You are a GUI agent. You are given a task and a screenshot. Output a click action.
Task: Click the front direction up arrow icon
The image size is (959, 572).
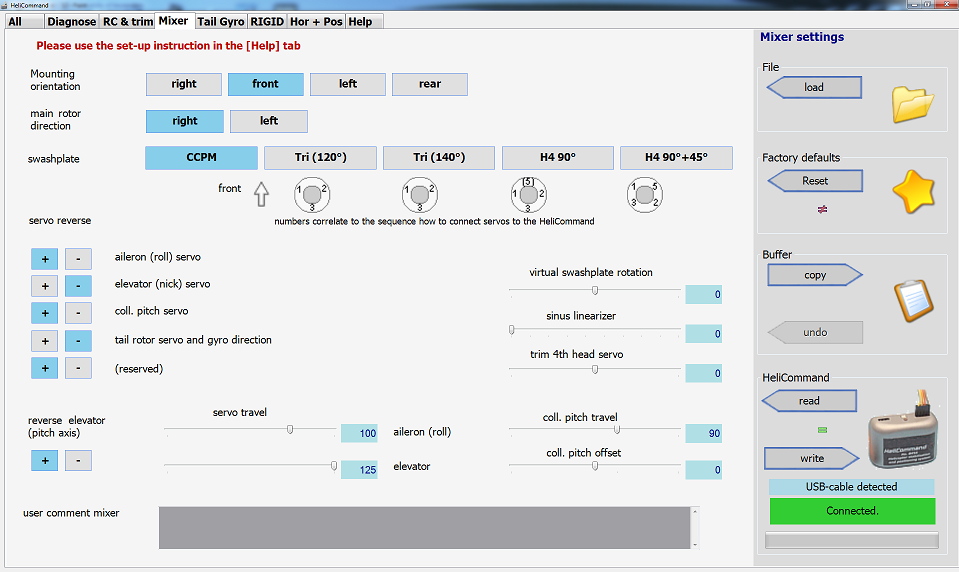click(x=261, y=194)
